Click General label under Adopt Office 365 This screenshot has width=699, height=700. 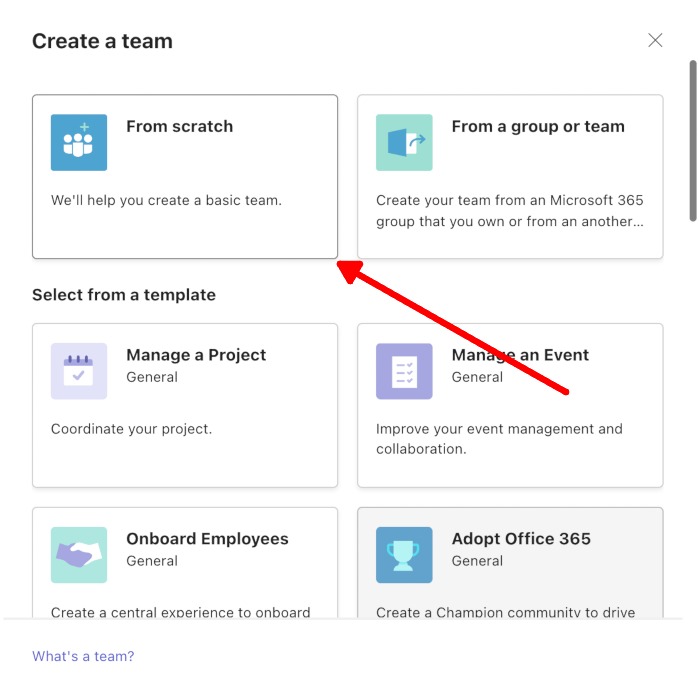pyautogui.click(x=477, y=561)
